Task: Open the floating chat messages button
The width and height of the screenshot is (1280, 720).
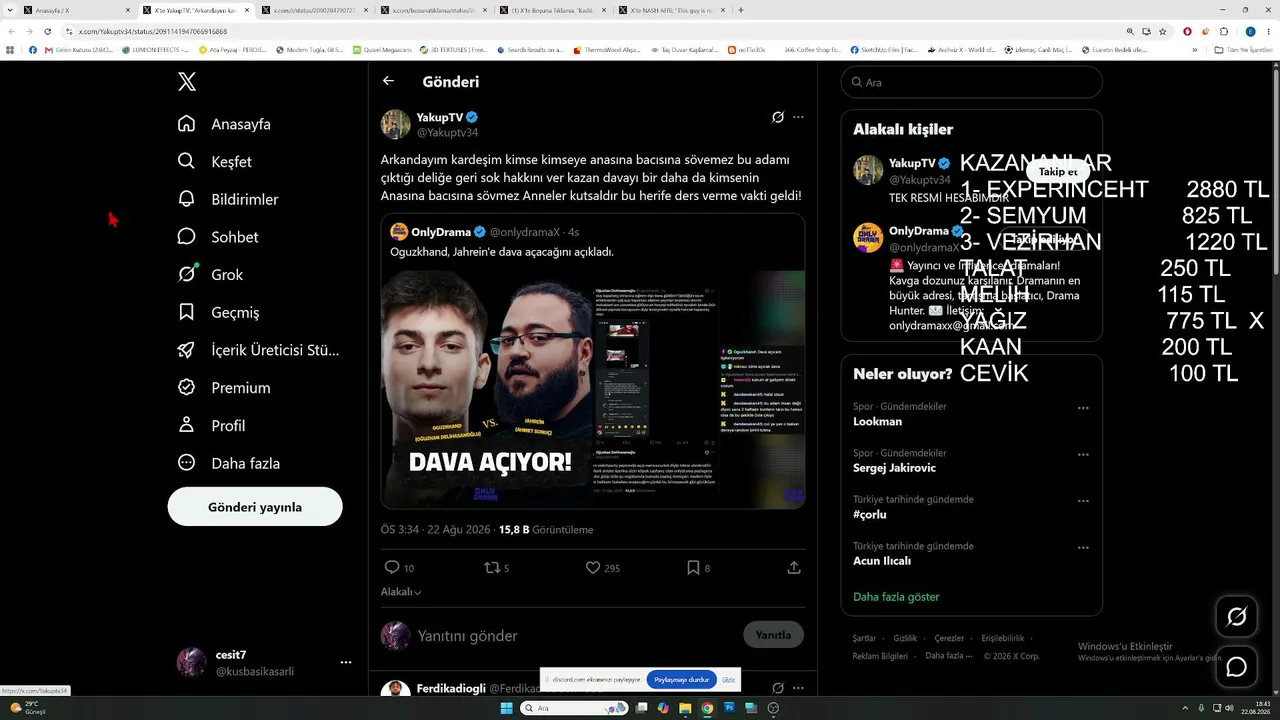Action: [1236, 667]
